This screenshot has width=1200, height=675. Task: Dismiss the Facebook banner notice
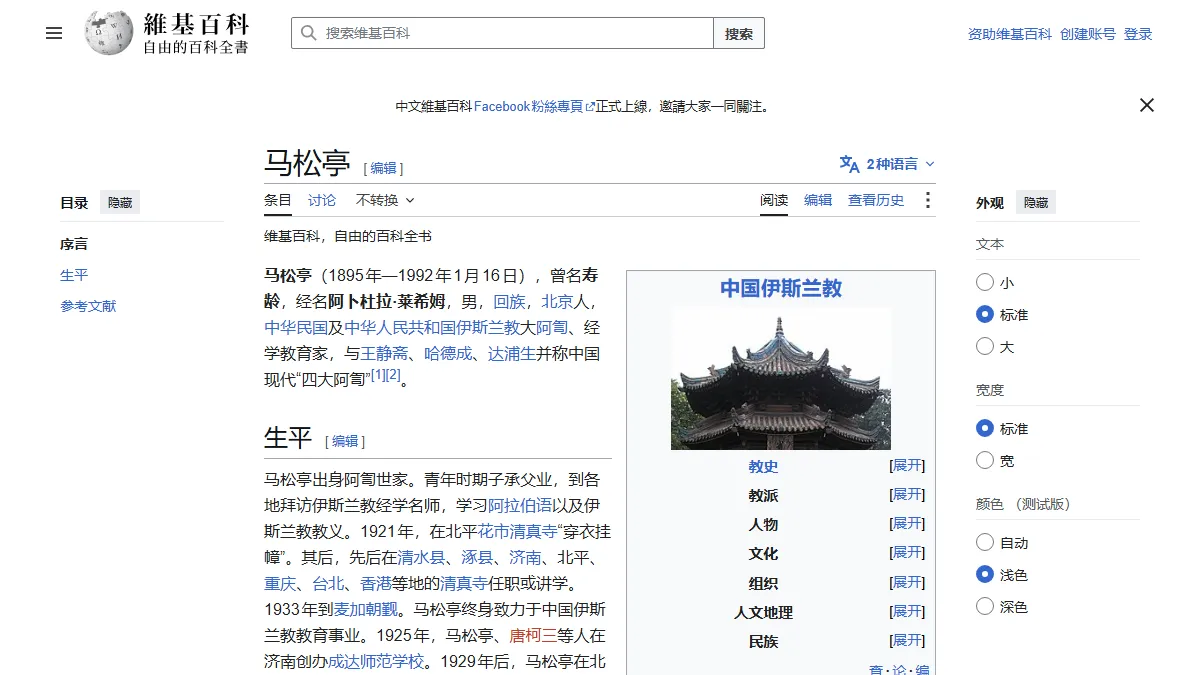tap(1147, 105)
